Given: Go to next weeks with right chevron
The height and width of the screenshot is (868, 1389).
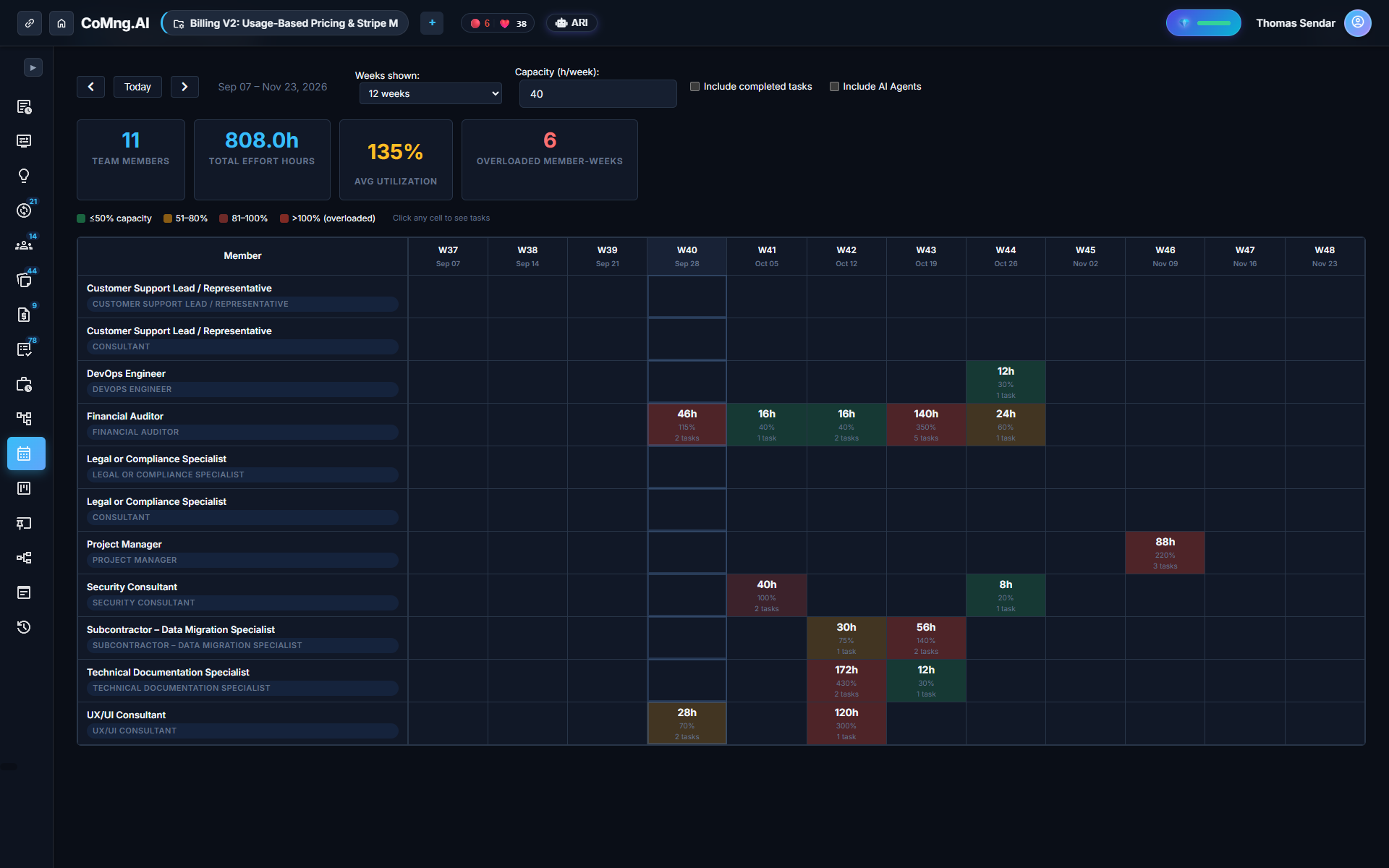Looking at the screenshot, I should click(184, 87).
